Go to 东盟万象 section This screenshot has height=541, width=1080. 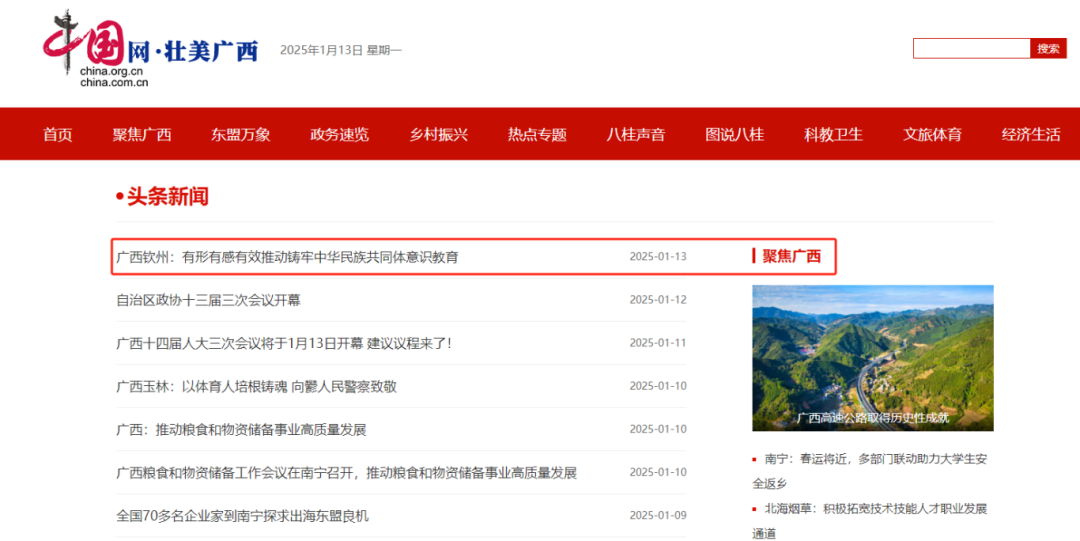click(x=241, y=134)
